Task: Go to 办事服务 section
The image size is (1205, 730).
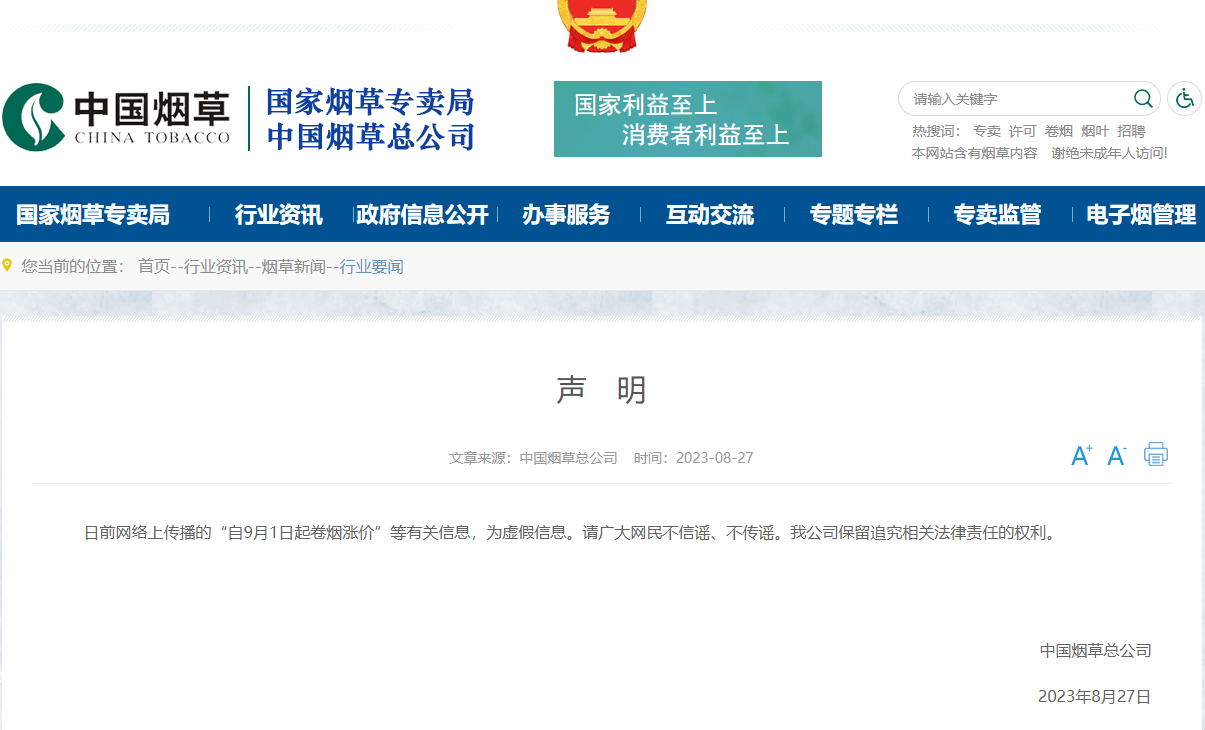Action: [x=566, y=214]
